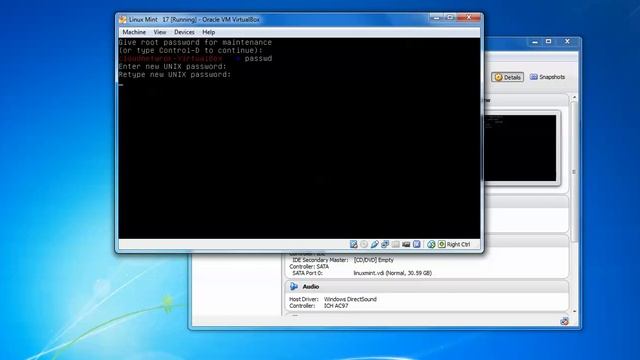The image size is (640, 360).
Task: Click the Right Ctrl host key label
Action: (x=458, y=244)
